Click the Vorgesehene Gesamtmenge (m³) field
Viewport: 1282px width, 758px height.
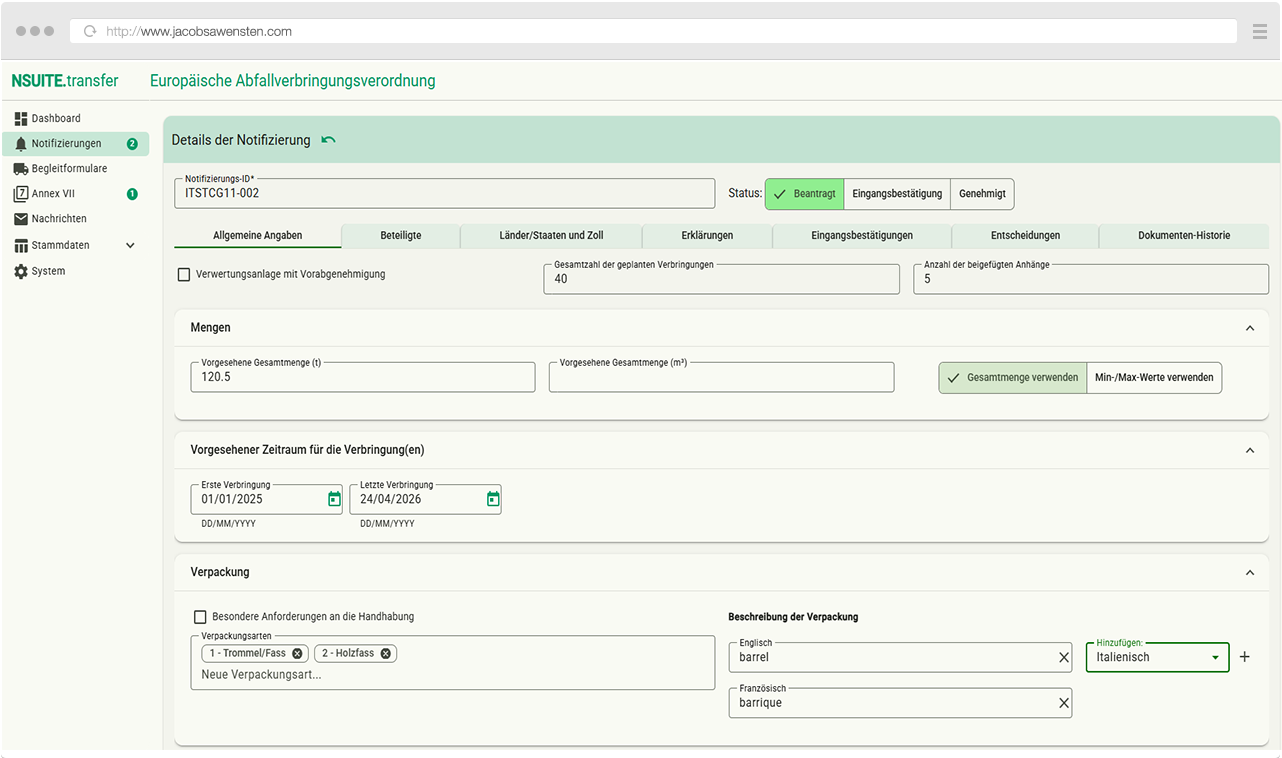(x=720, y=378)
